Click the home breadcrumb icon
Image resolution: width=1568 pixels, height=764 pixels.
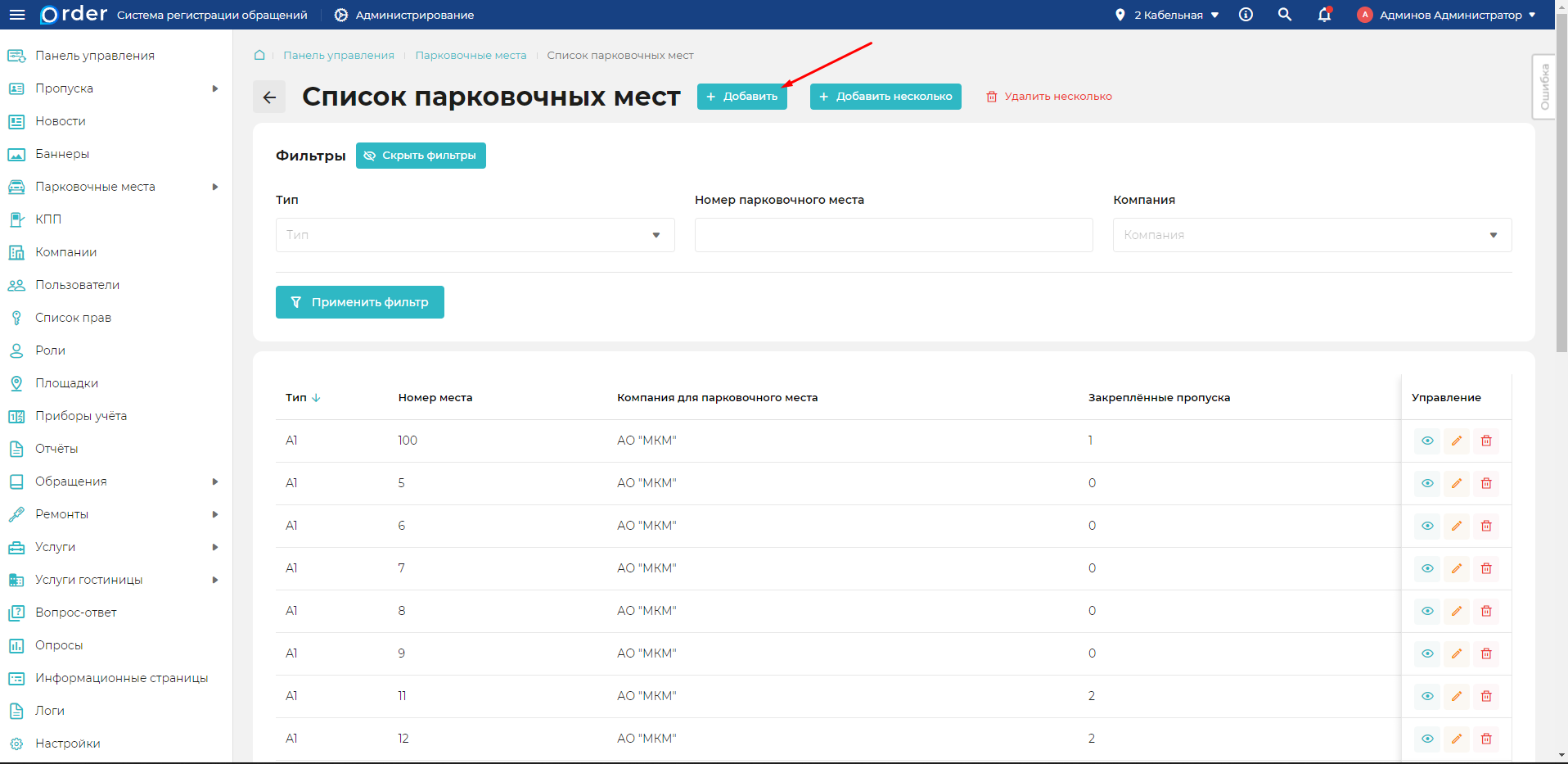click(259, 56)
